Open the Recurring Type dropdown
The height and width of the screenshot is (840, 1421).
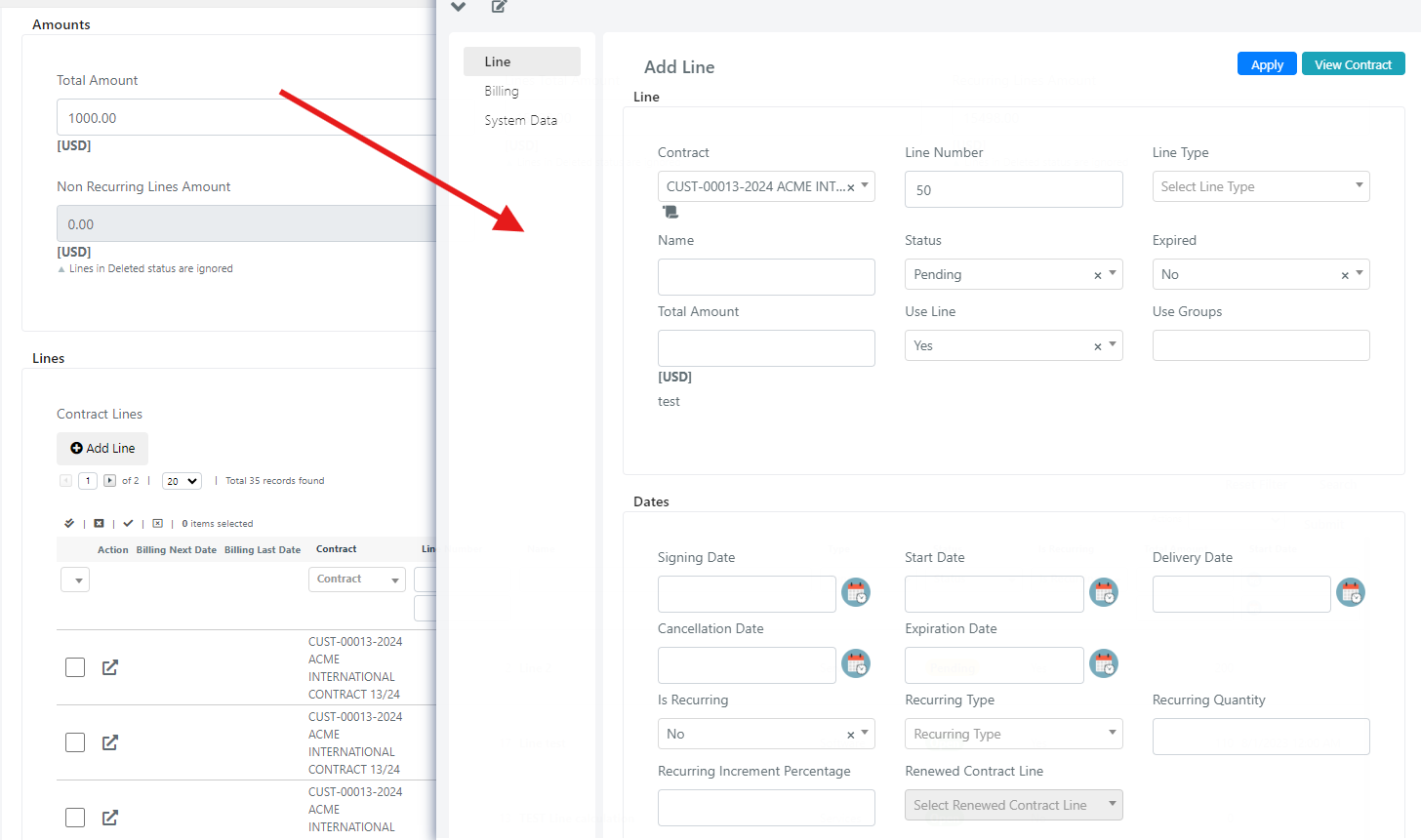pyautogui.click(x=1013, y=734)
